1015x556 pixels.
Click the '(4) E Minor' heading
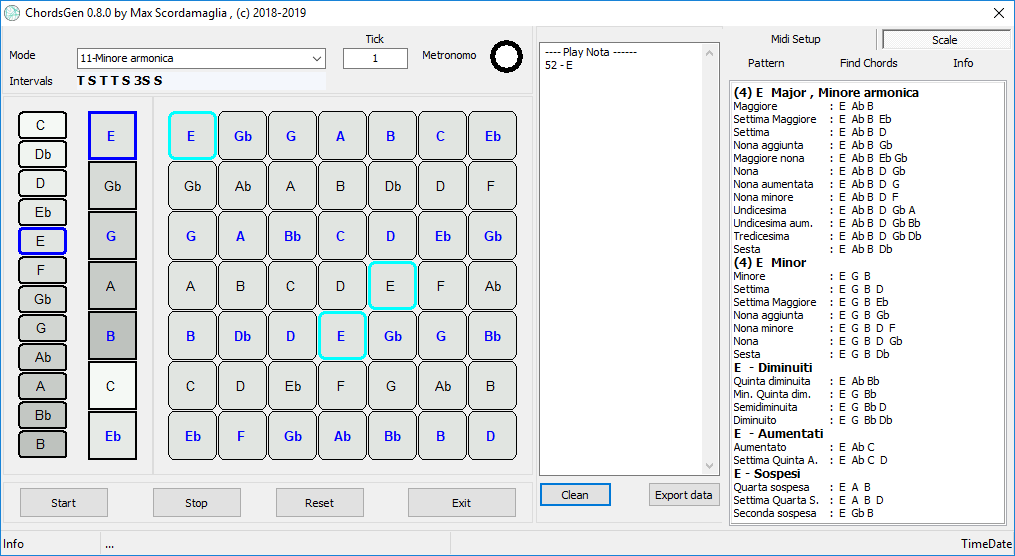pyautogui.click(x=770, y=263)
